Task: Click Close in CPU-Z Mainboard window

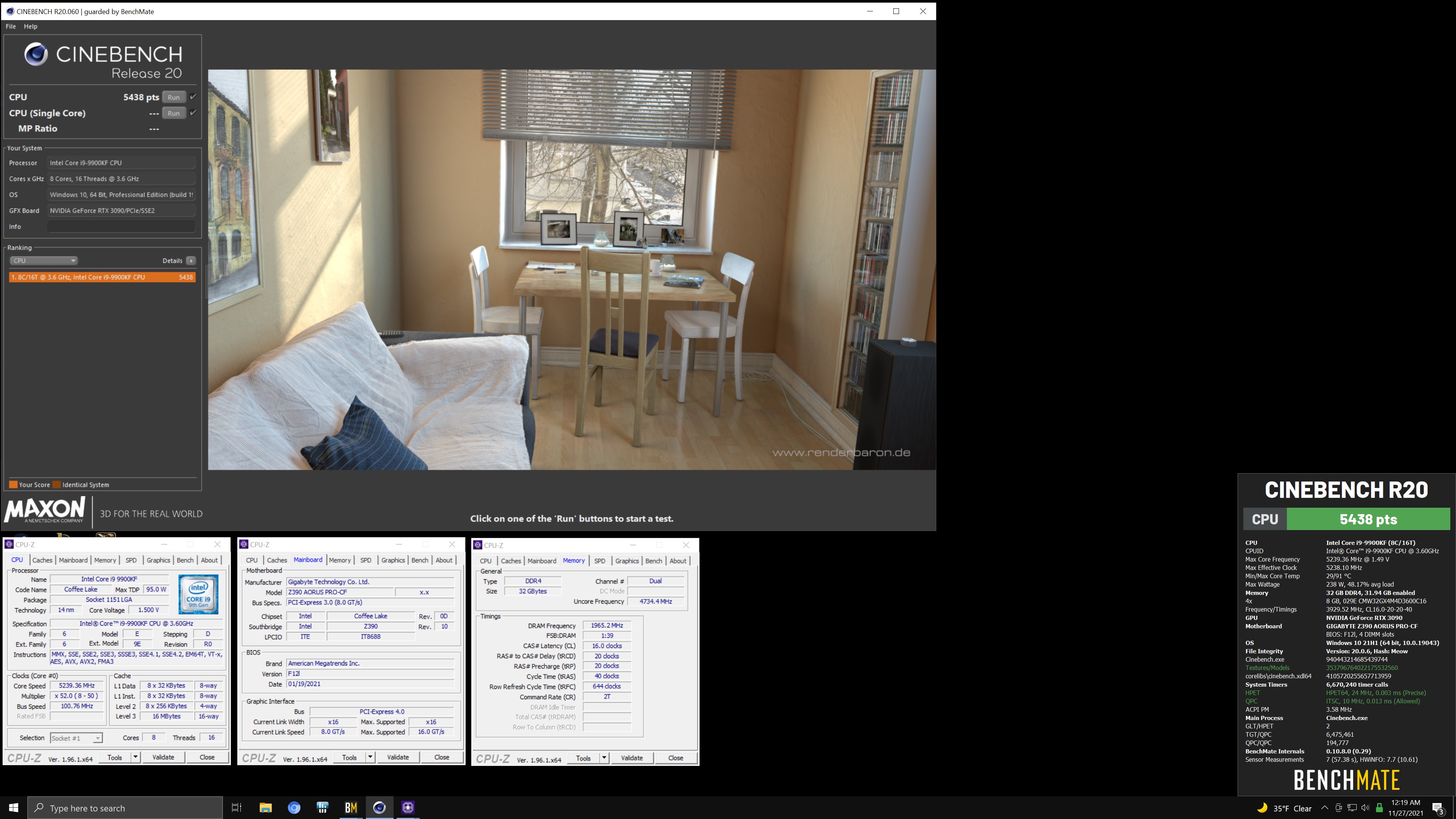Action: tap(441, 758)
